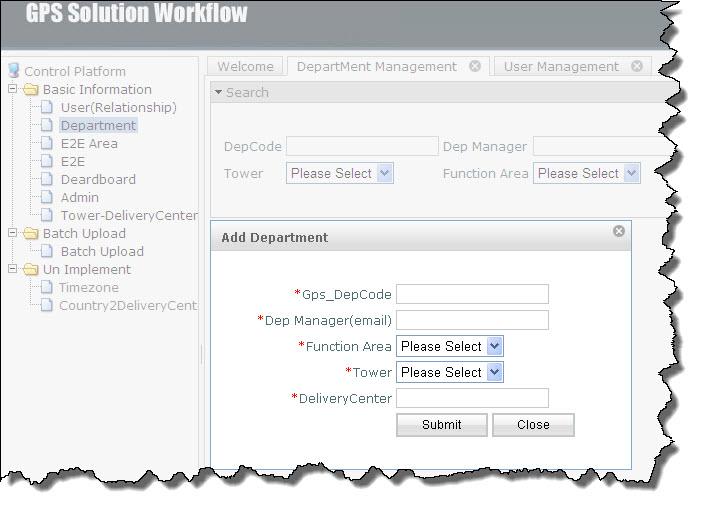Viewport: 702px width, 507px height.
Task: Collapse the Basic Information tree node
Action: [x=13, y=89]
